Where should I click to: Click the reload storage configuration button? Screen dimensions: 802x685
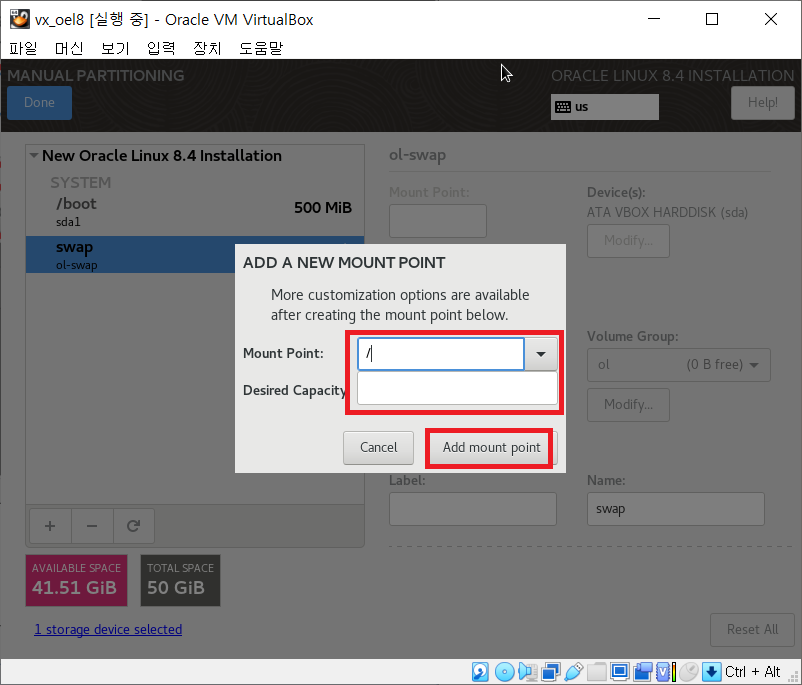pos(133,526)
